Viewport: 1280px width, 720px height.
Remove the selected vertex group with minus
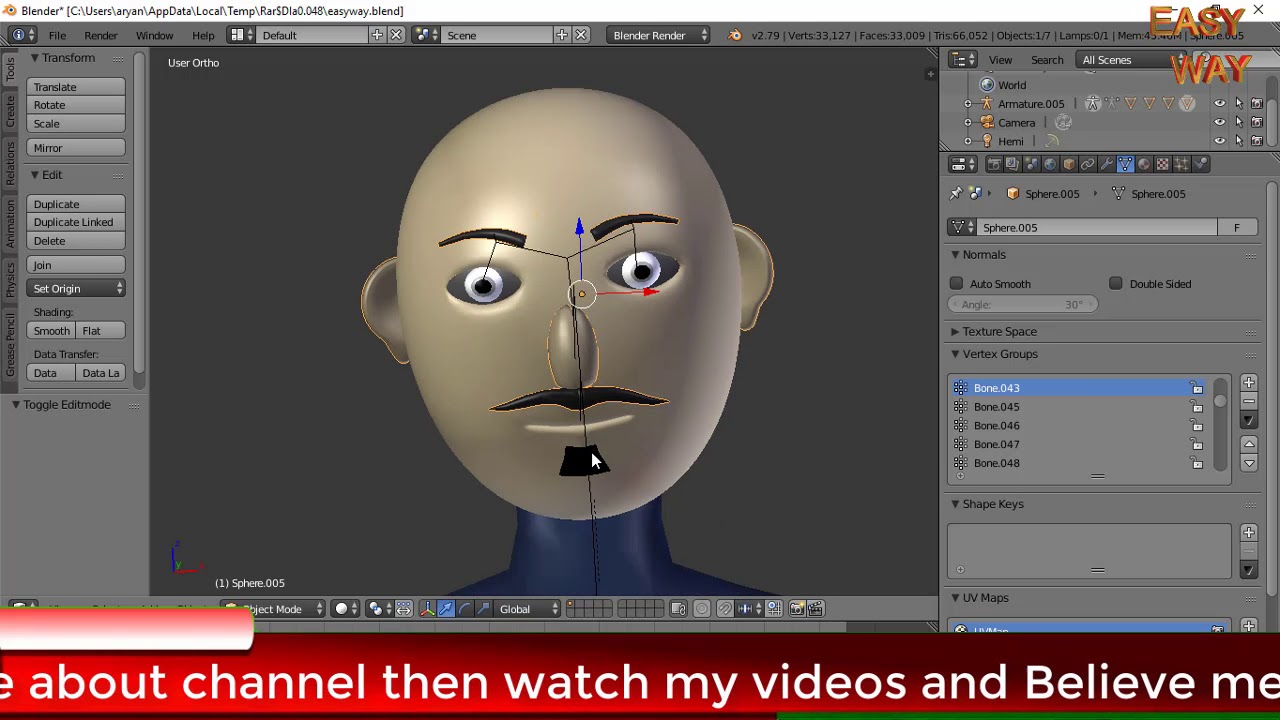(1248, 401)
